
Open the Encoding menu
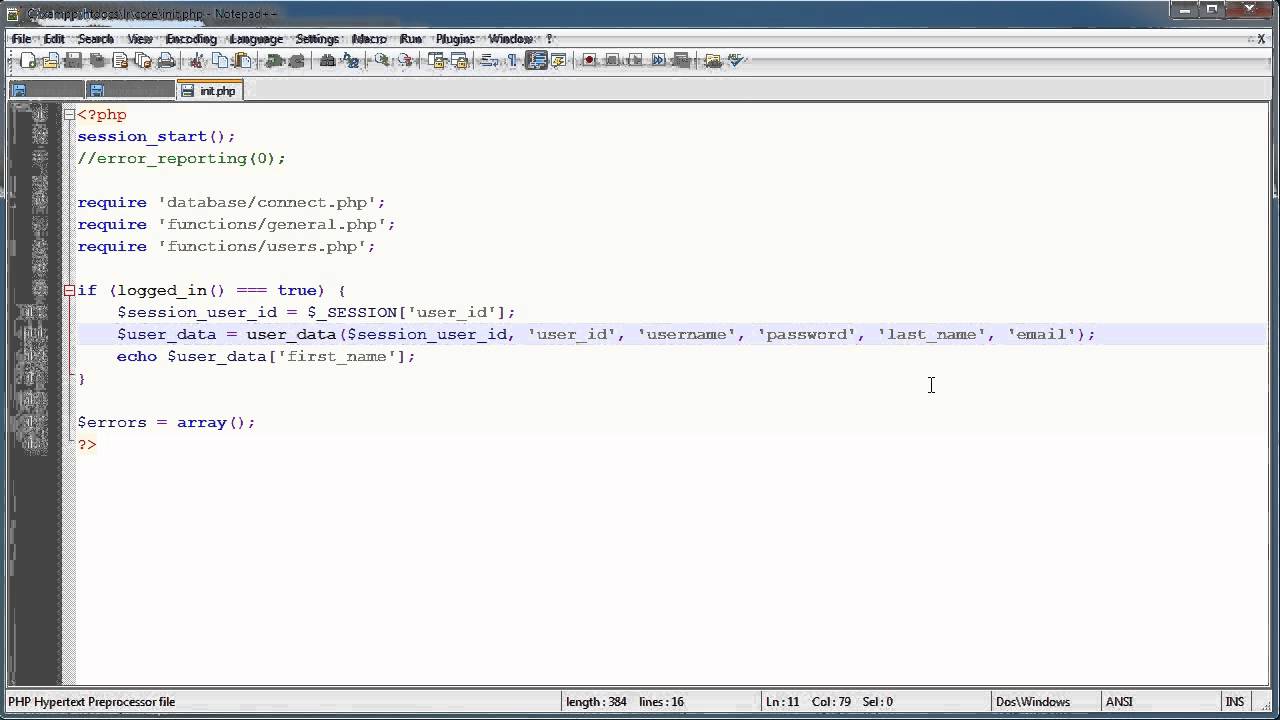coord(191,39)
